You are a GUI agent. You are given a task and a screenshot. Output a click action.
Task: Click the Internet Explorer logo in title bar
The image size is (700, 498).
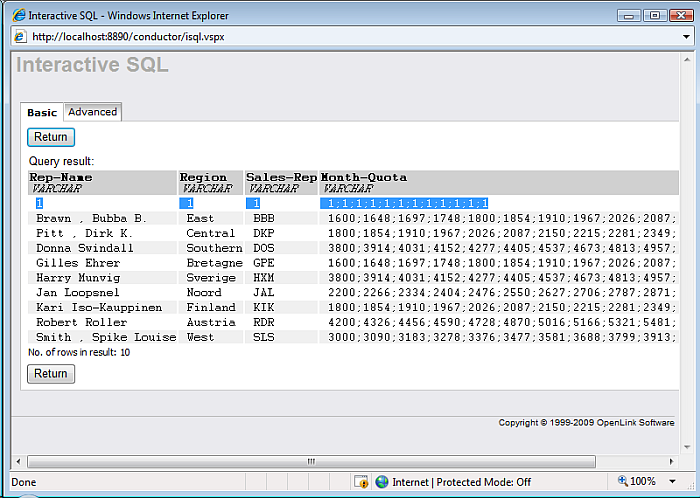18,16
